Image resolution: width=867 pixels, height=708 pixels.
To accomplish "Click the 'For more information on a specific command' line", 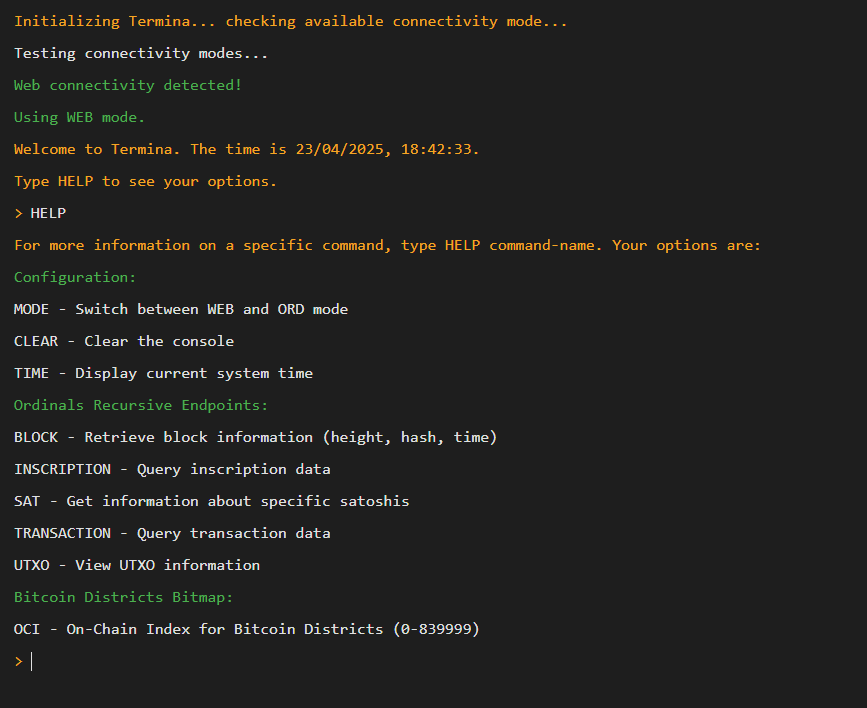I will click(387, 246).
